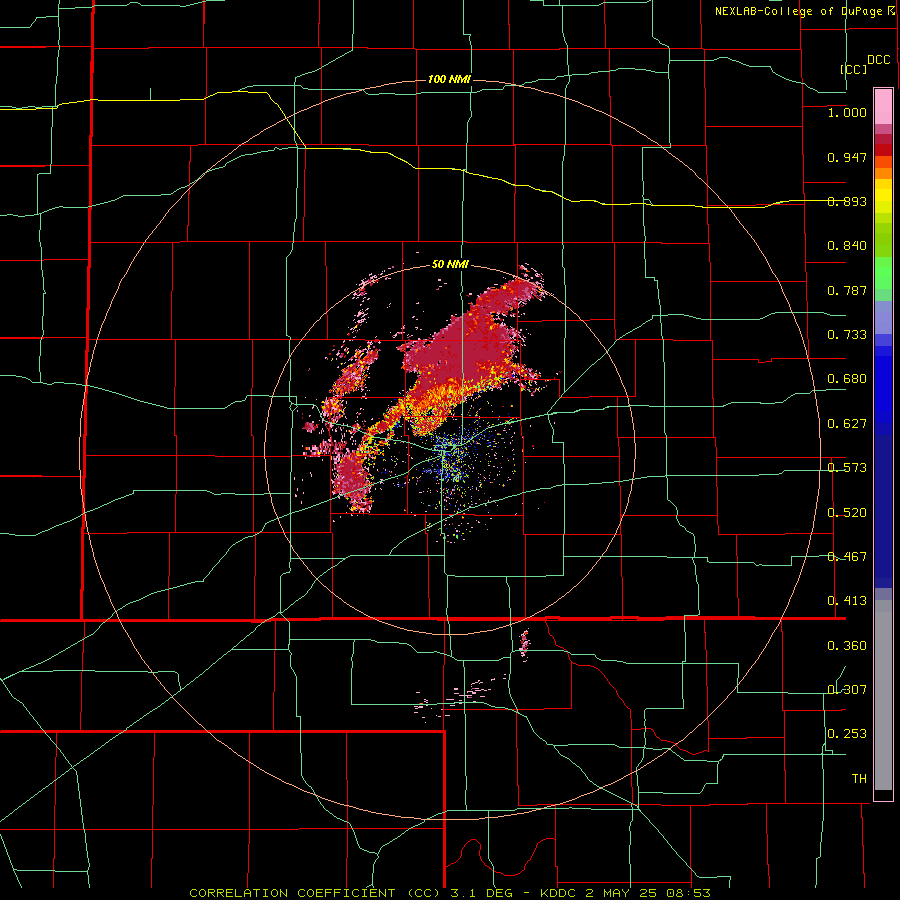Select the 0.360 scale value
This screenshot has width=900, height=900.
tap(847, 646)
